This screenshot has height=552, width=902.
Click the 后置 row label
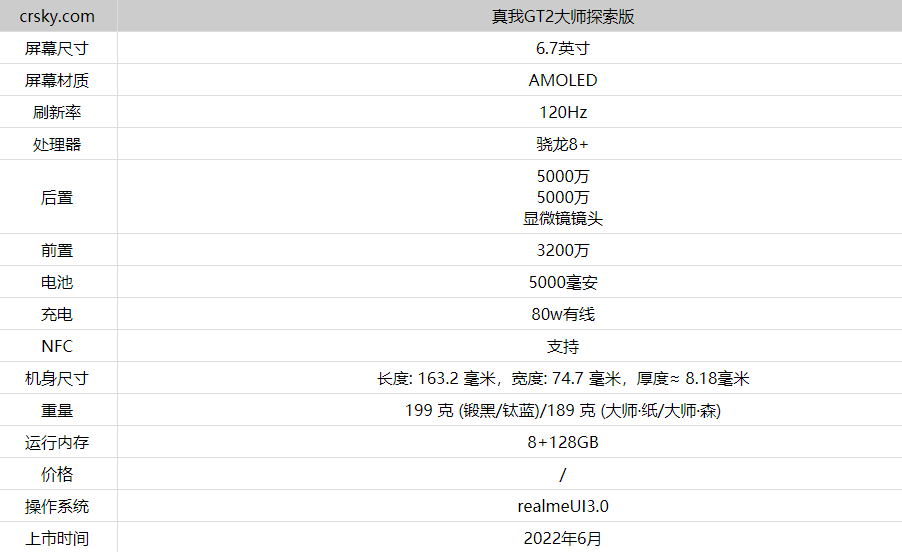pyautogui.click(x=57, y=197)
